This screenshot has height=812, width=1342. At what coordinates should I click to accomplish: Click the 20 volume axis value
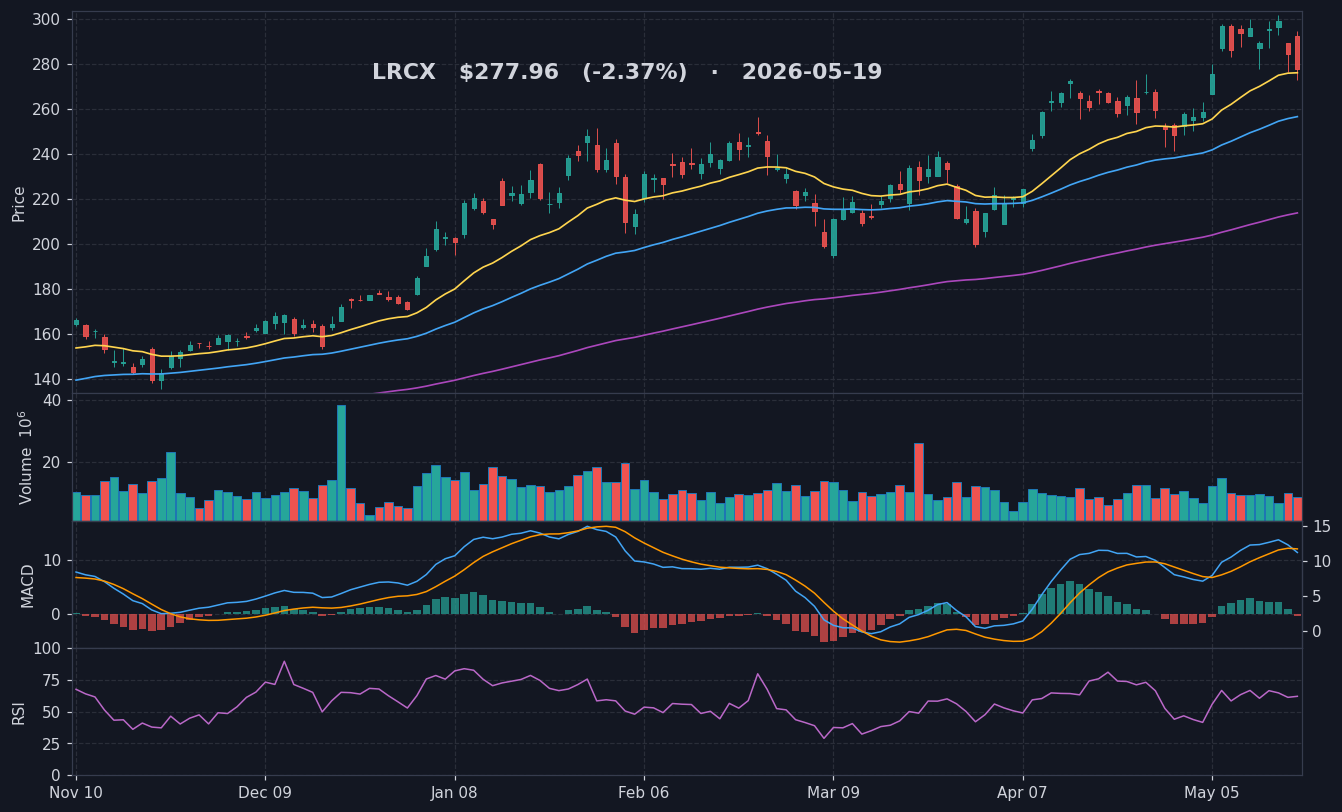click(52, 463)
